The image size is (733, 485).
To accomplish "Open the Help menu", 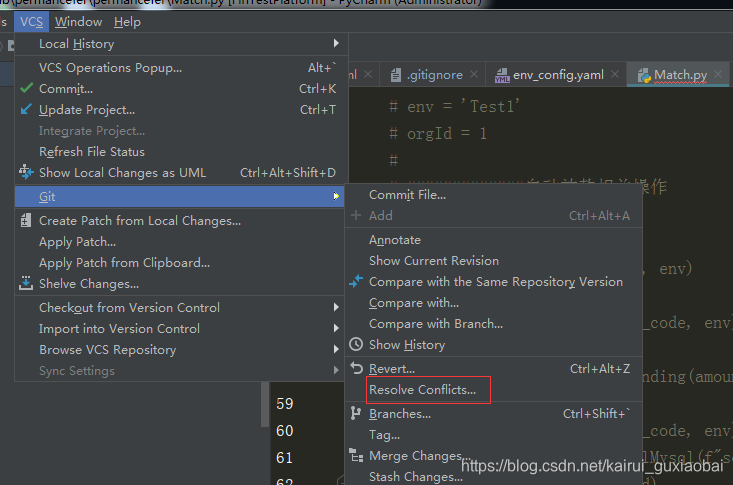I will tap(127, 22).
